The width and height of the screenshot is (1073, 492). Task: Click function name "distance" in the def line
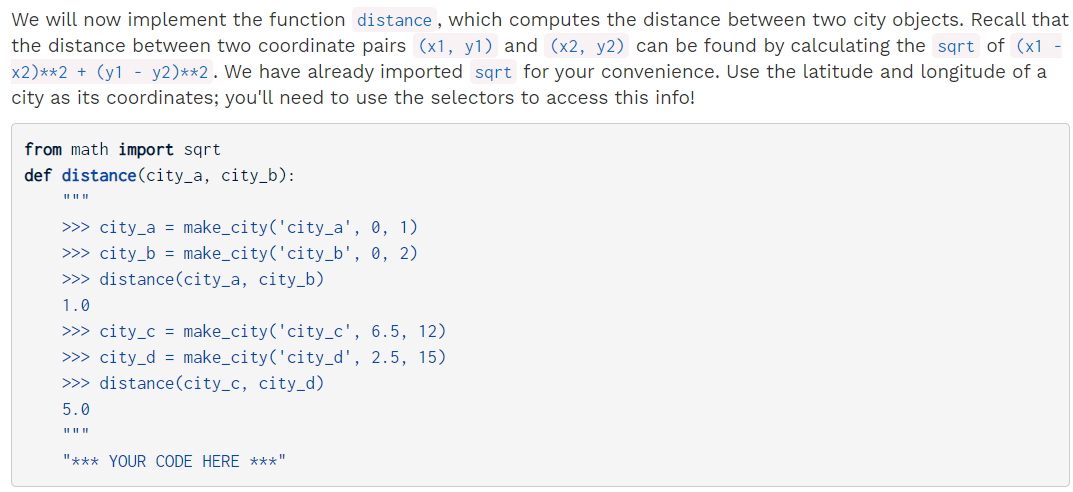click(99, 175)
